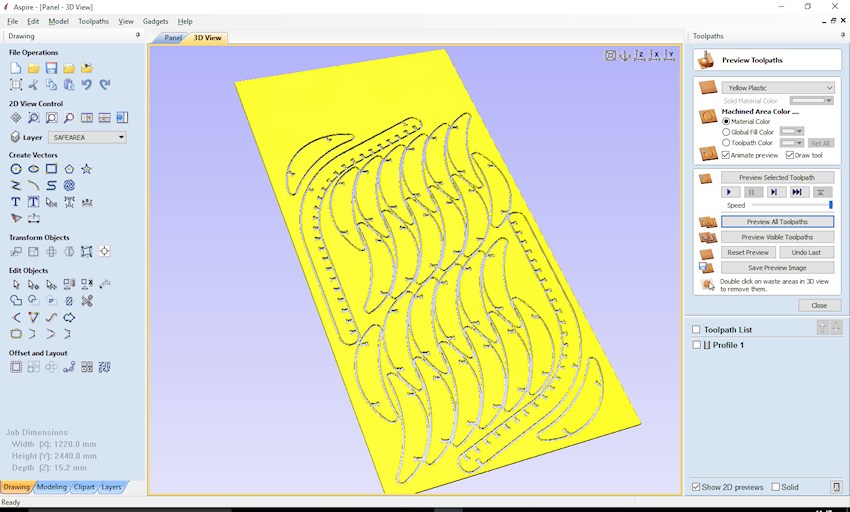The height and width of the screenshot is (512, 850).
Task: Switch to the Layers tab
Action: (111, 487)
